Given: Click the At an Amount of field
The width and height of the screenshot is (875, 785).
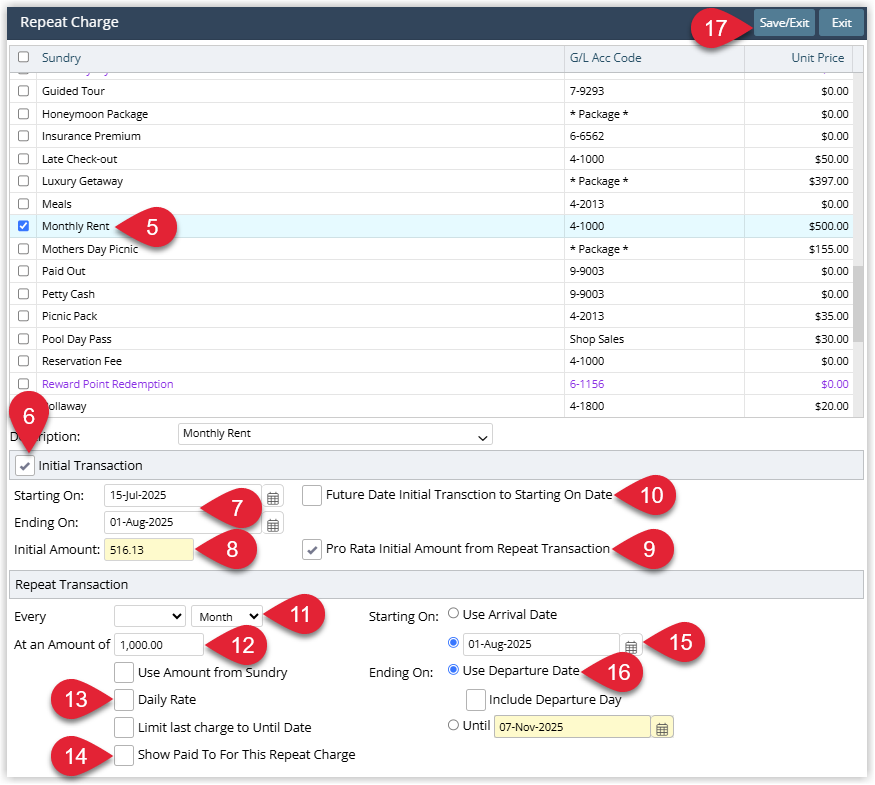Looking at the screenshot, I should click(159, 645).
